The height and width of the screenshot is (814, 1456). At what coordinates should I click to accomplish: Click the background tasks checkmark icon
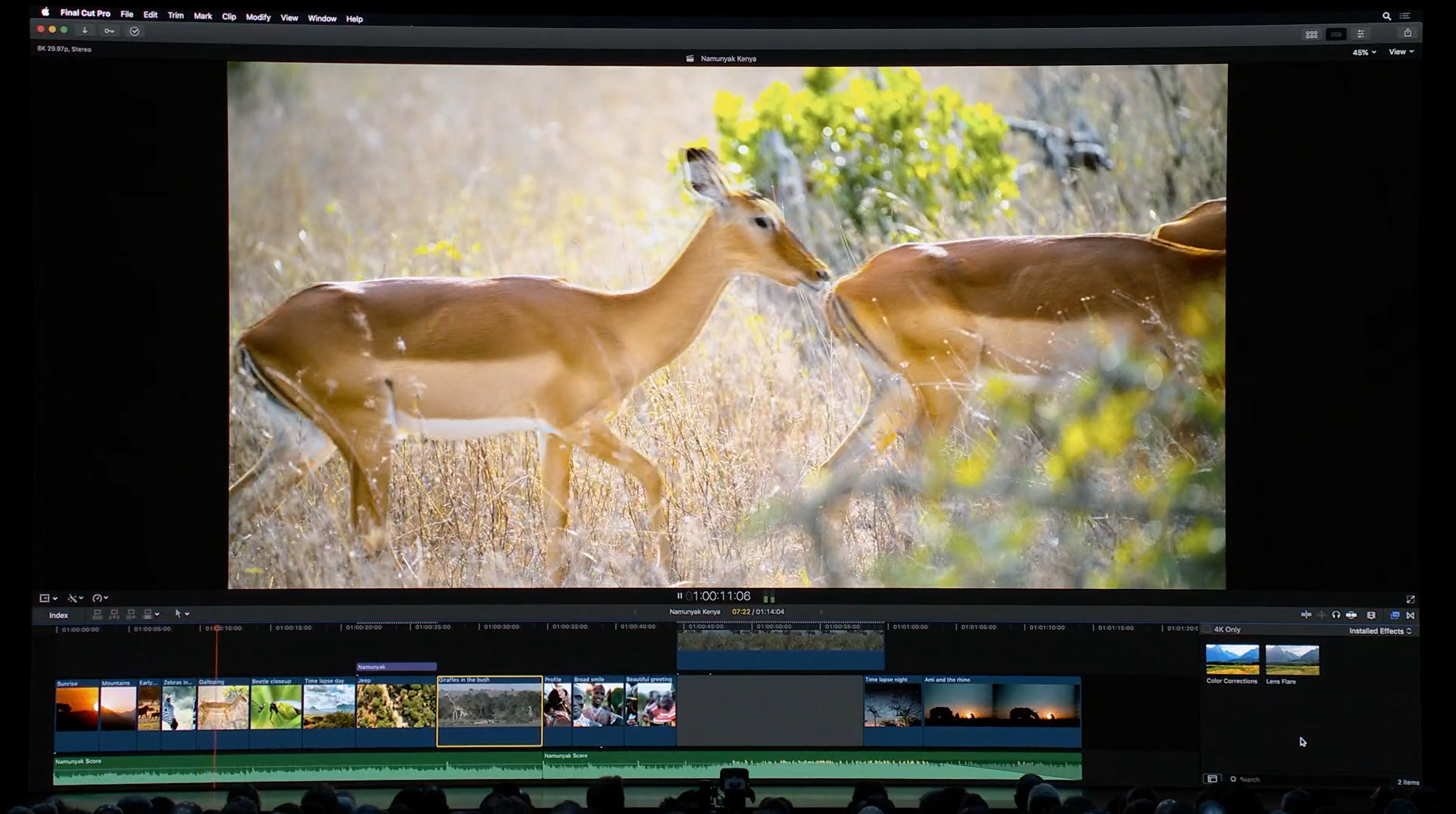point(134,32)
